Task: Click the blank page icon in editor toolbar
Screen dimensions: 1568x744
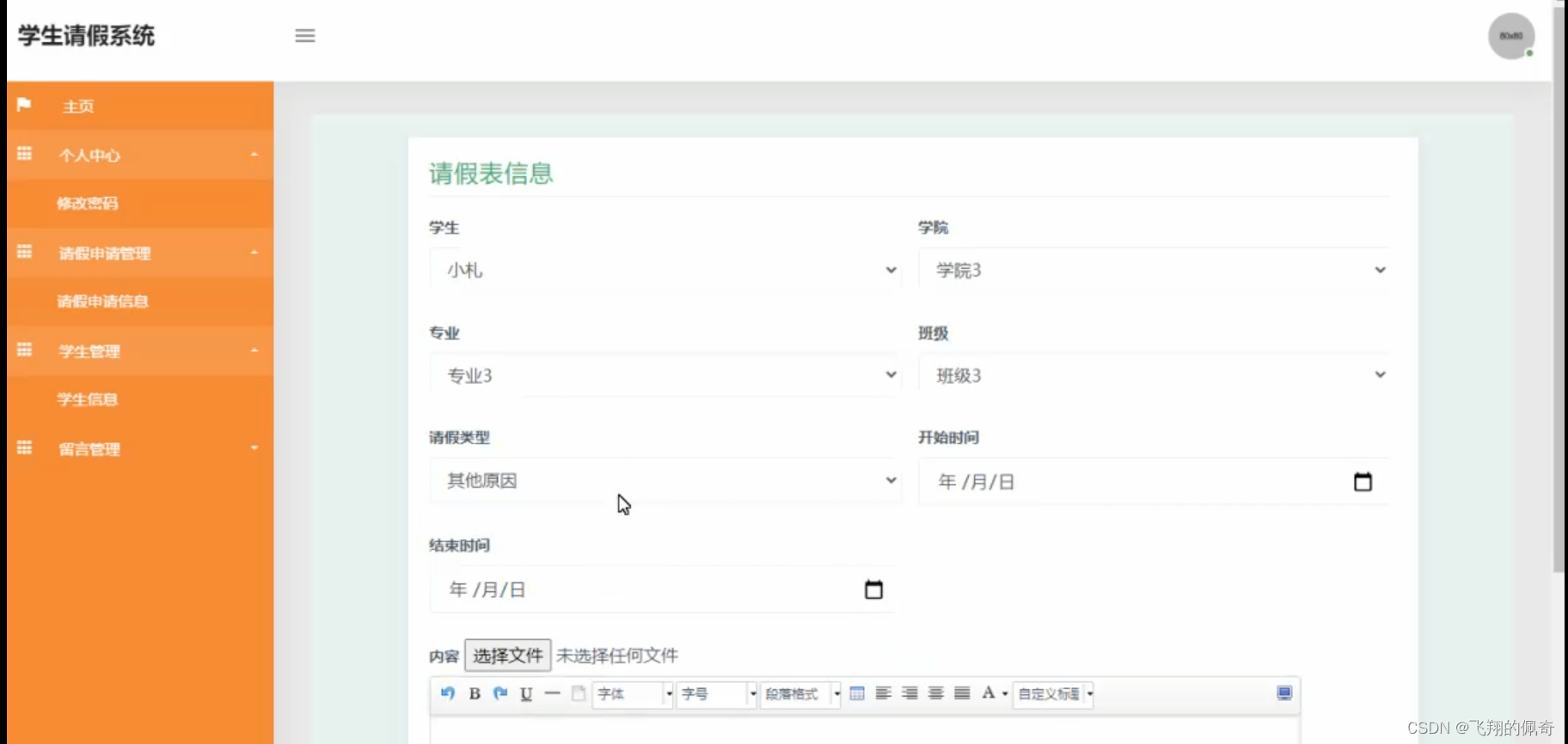Action: tap(579, 693)
